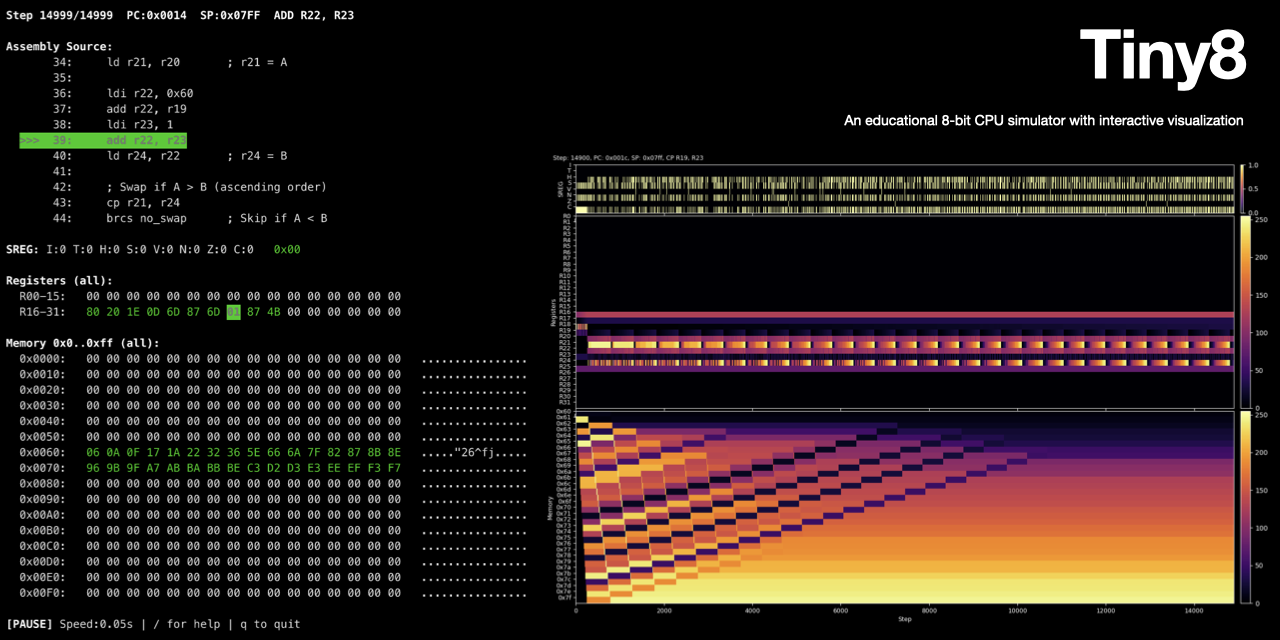The height and width of the screenshot is (640, 1280).
Task: Select the highlighted register cell in R16–31
Action: [233, 312]
